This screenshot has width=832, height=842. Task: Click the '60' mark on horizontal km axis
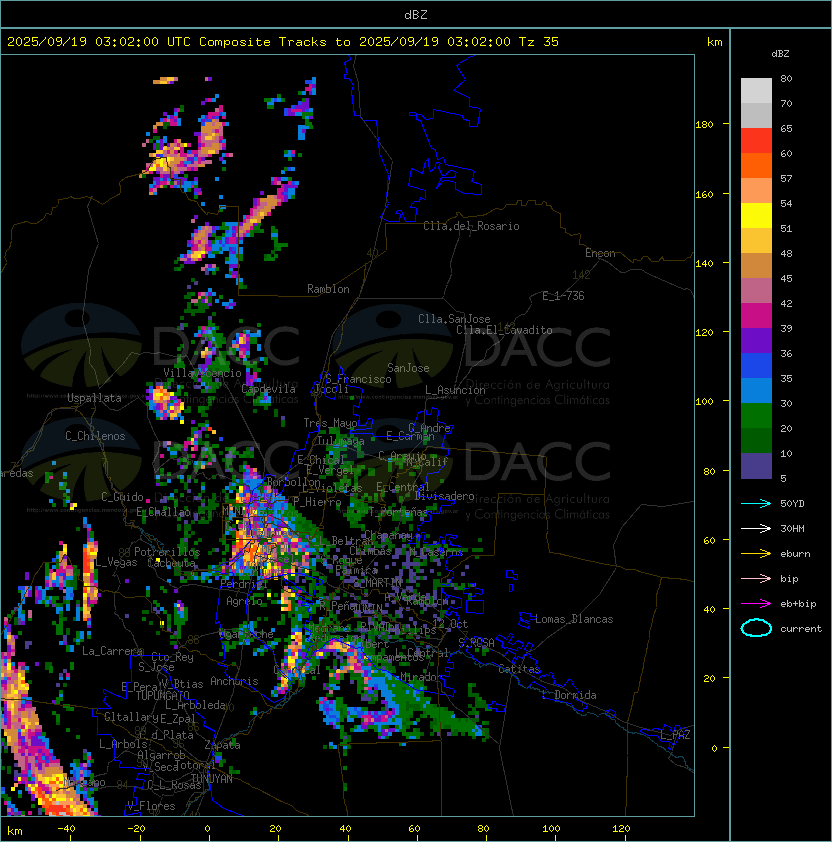tap(414, 829)
